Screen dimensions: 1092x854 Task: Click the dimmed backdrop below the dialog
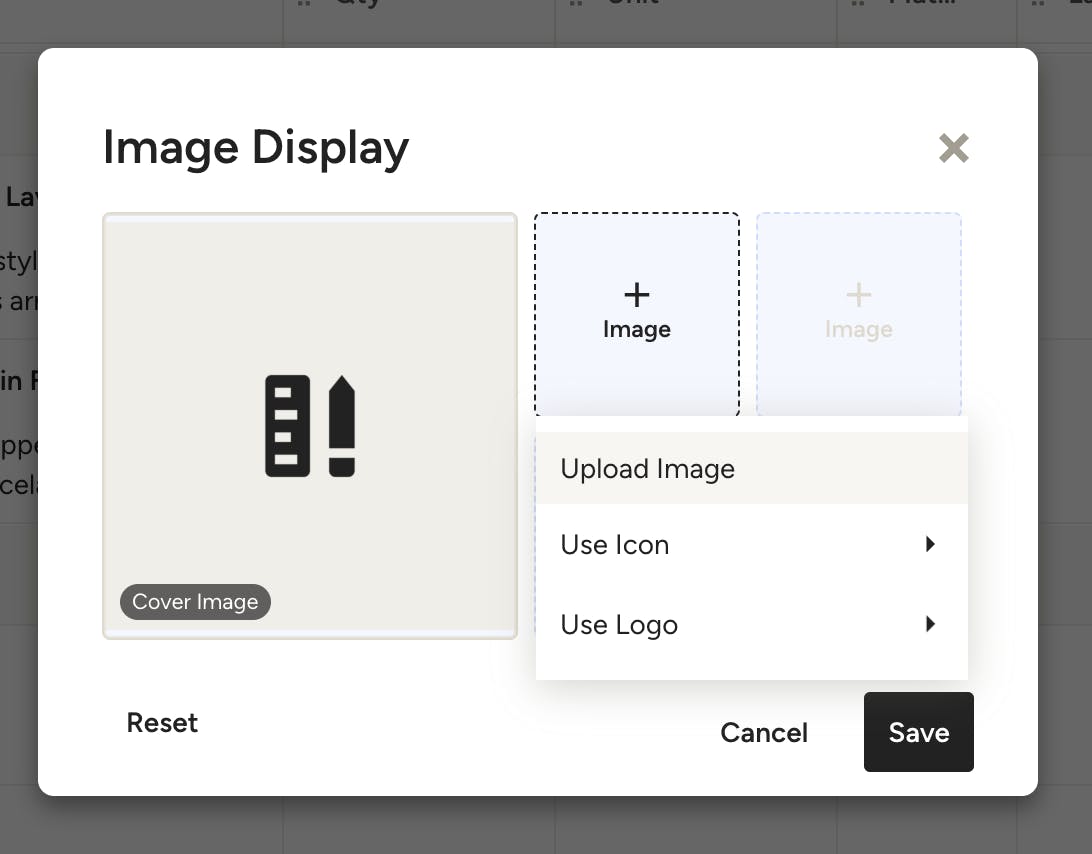[546, 826]
